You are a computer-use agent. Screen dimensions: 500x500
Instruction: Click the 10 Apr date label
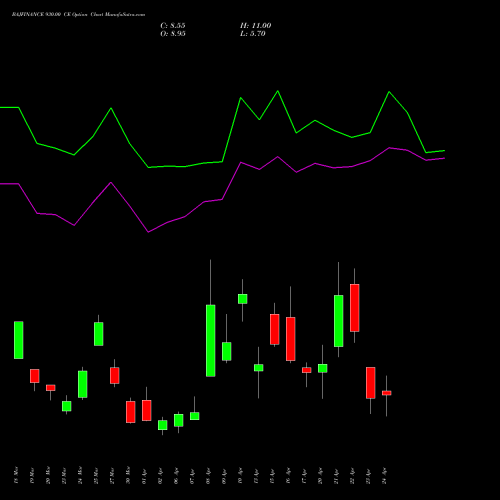tap(240, 476)
